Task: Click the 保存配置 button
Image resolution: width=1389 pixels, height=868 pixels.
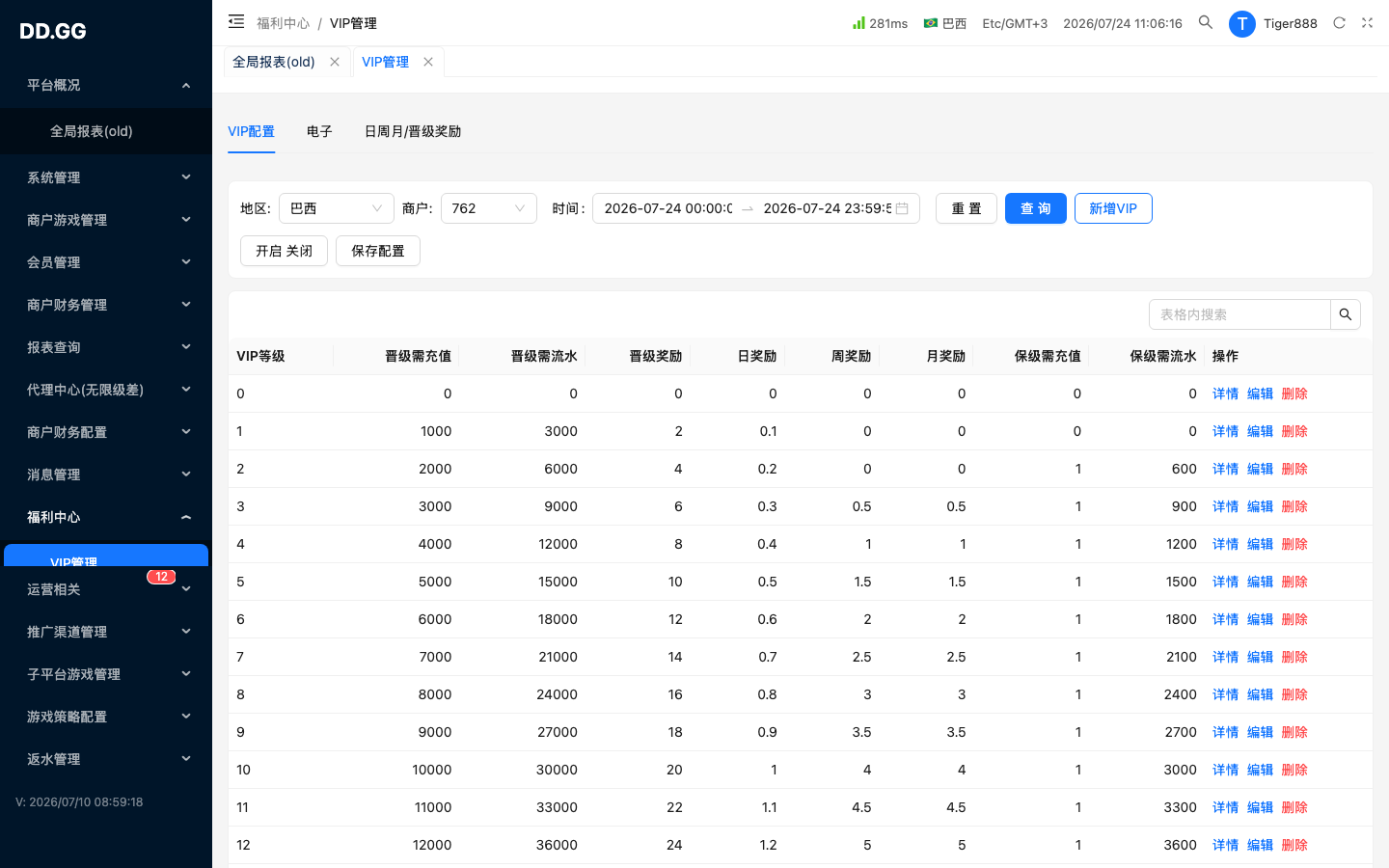Action: (378, 251)
